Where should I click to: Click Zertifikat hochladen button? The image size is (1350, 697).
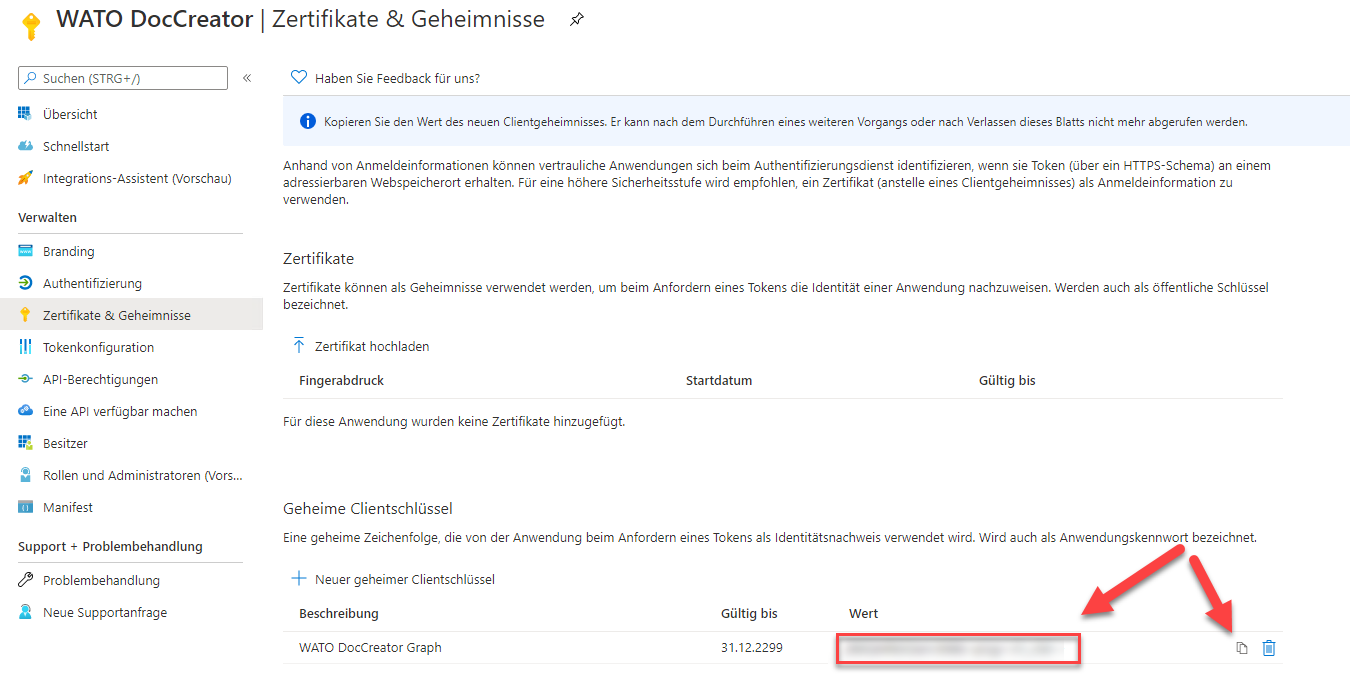click(x=361, y=346)
